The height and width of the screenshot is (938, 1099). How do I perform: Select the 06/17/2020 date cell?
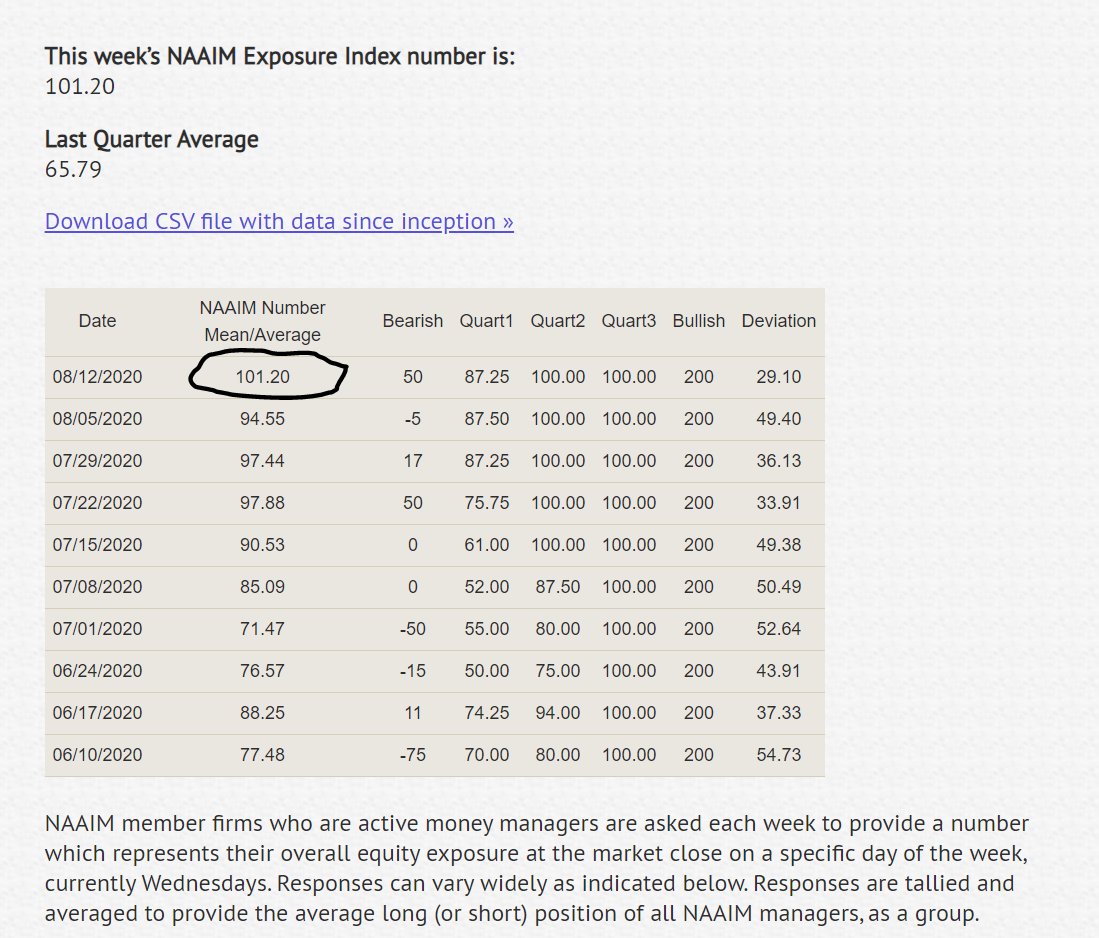click(x=97, y=714)
